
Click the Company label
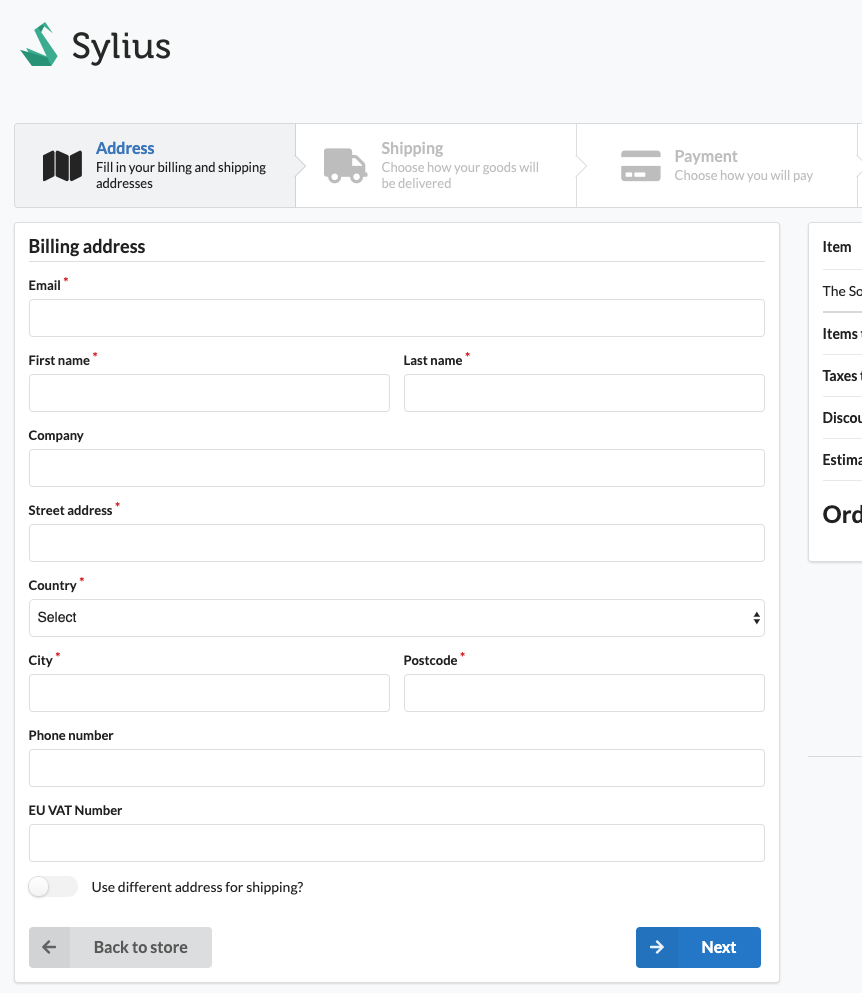(x=56, y=436)
